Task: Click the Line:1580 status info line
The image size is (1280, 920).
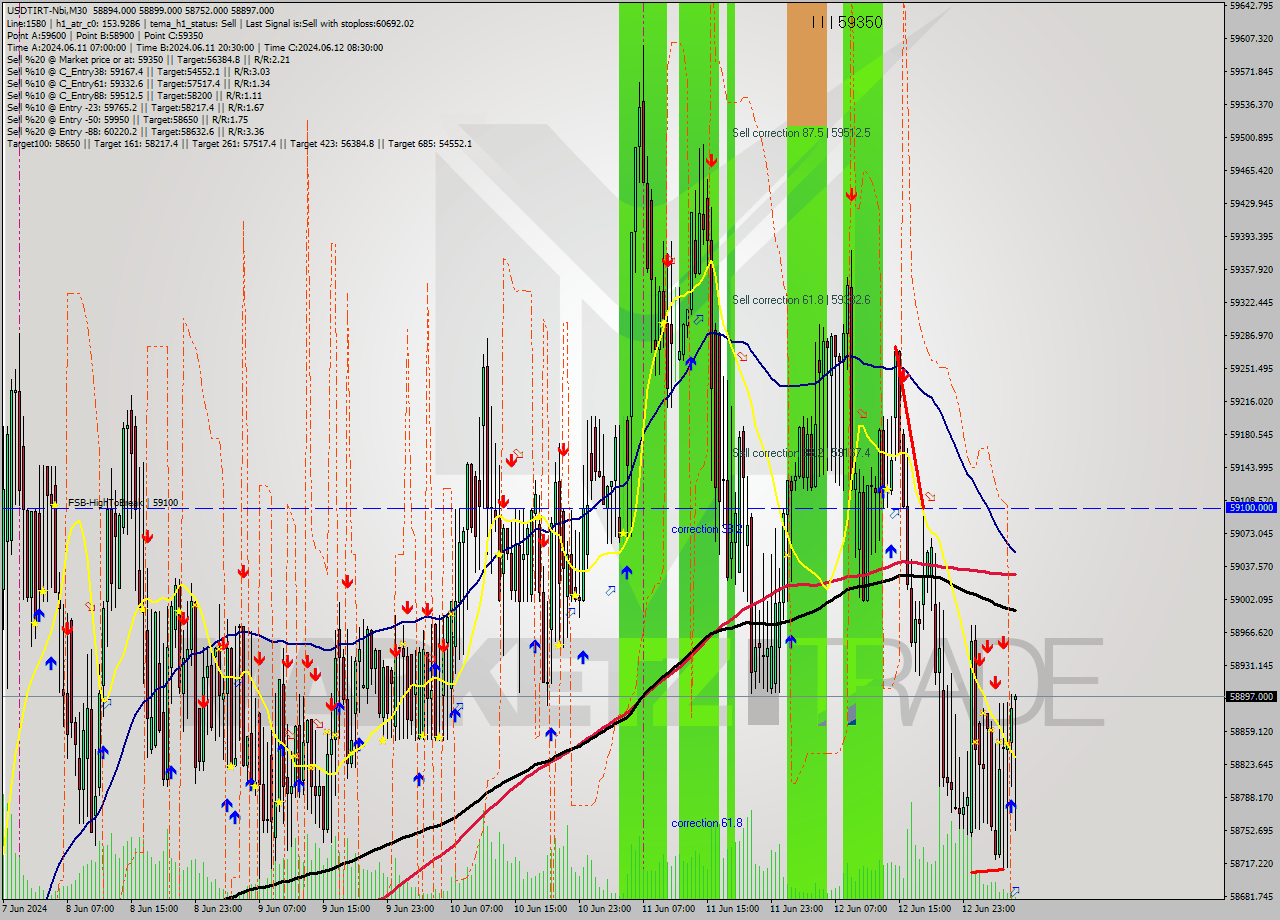Action: 210,23
